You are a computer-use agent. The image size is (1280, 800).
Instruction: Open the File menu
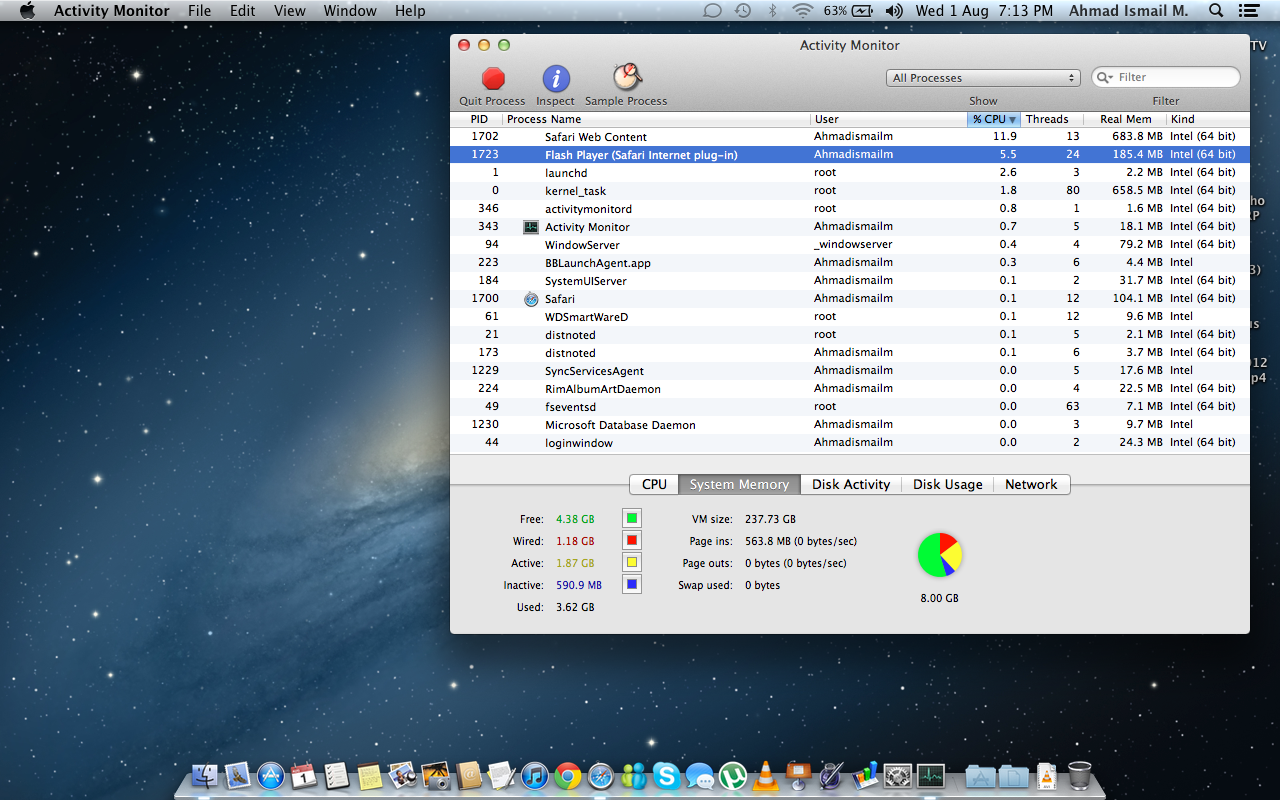[x=200, y=11]
